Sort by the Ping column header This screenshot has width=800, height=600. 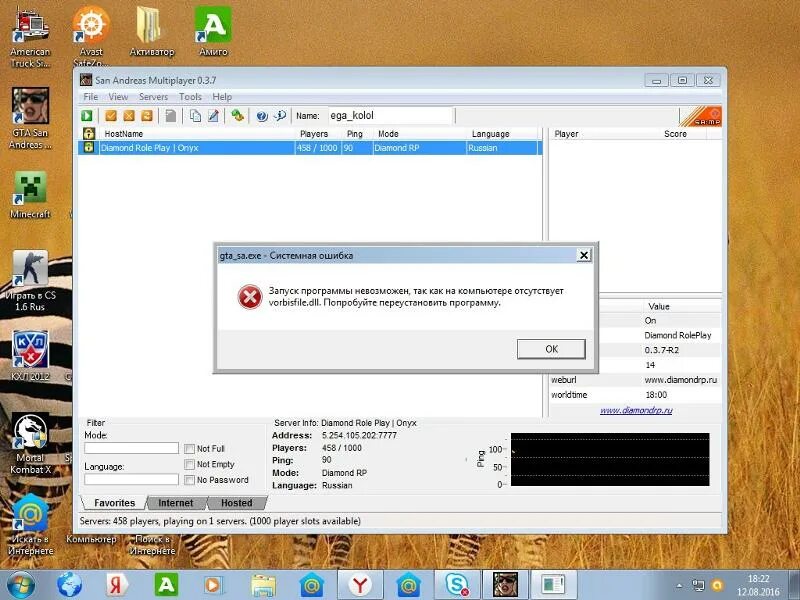pos(358,134)
